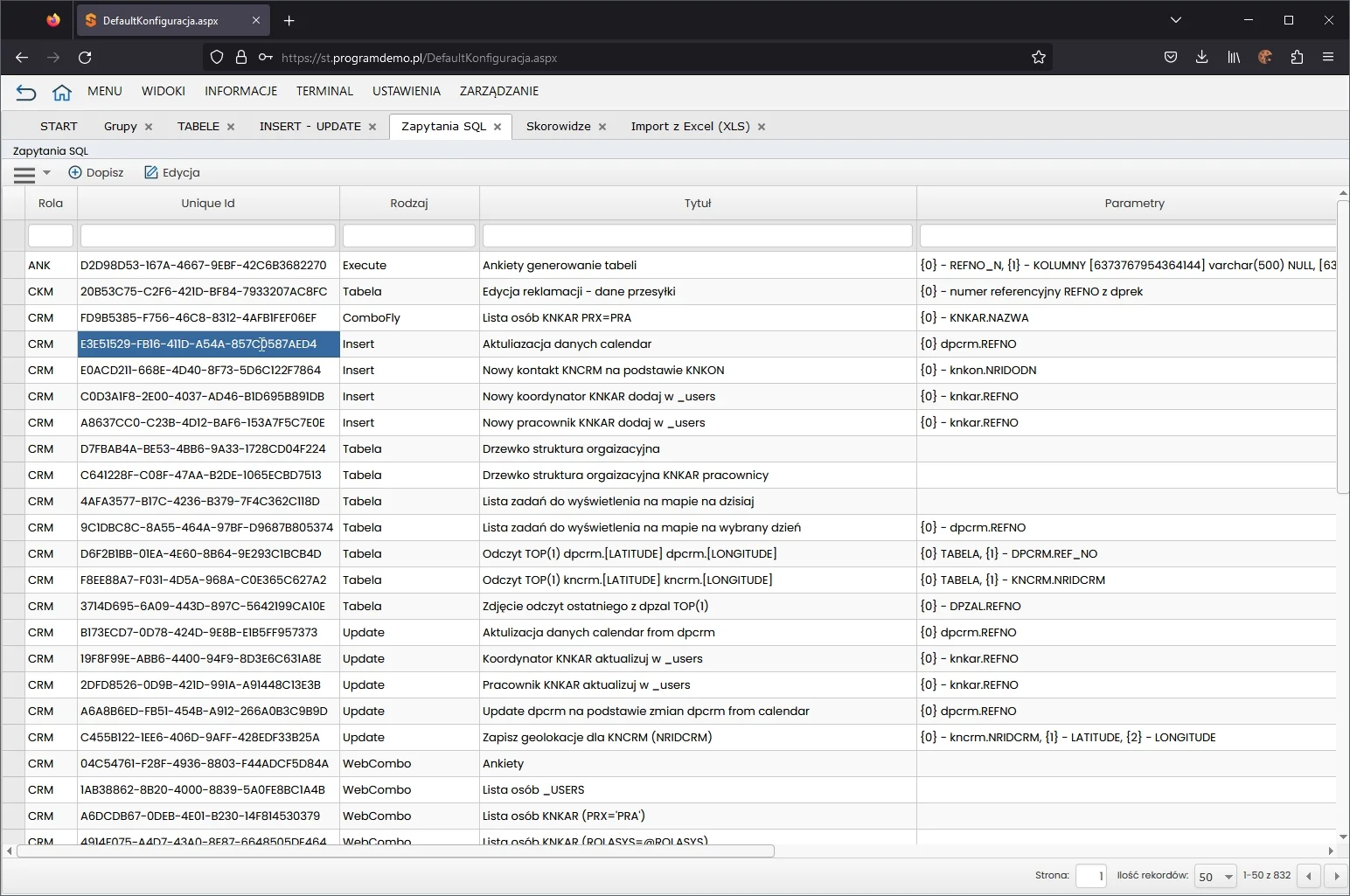This screenshot has width=1350, height=896.
Task: Open the hamburger grid menu icon
Action: 24,174
